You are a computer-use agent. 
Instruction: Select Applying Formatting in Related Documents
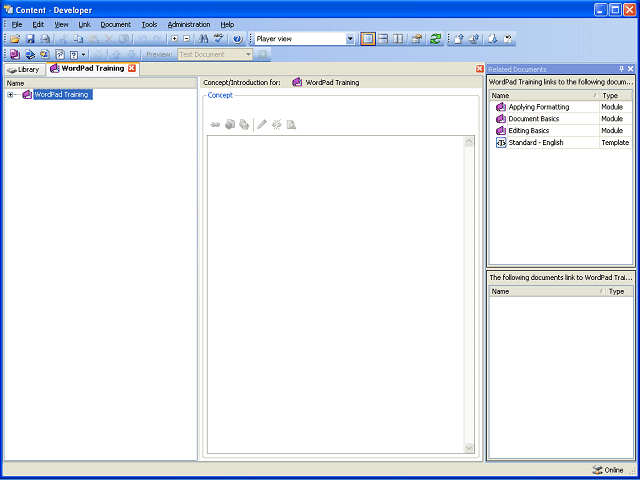coord(539,107)
